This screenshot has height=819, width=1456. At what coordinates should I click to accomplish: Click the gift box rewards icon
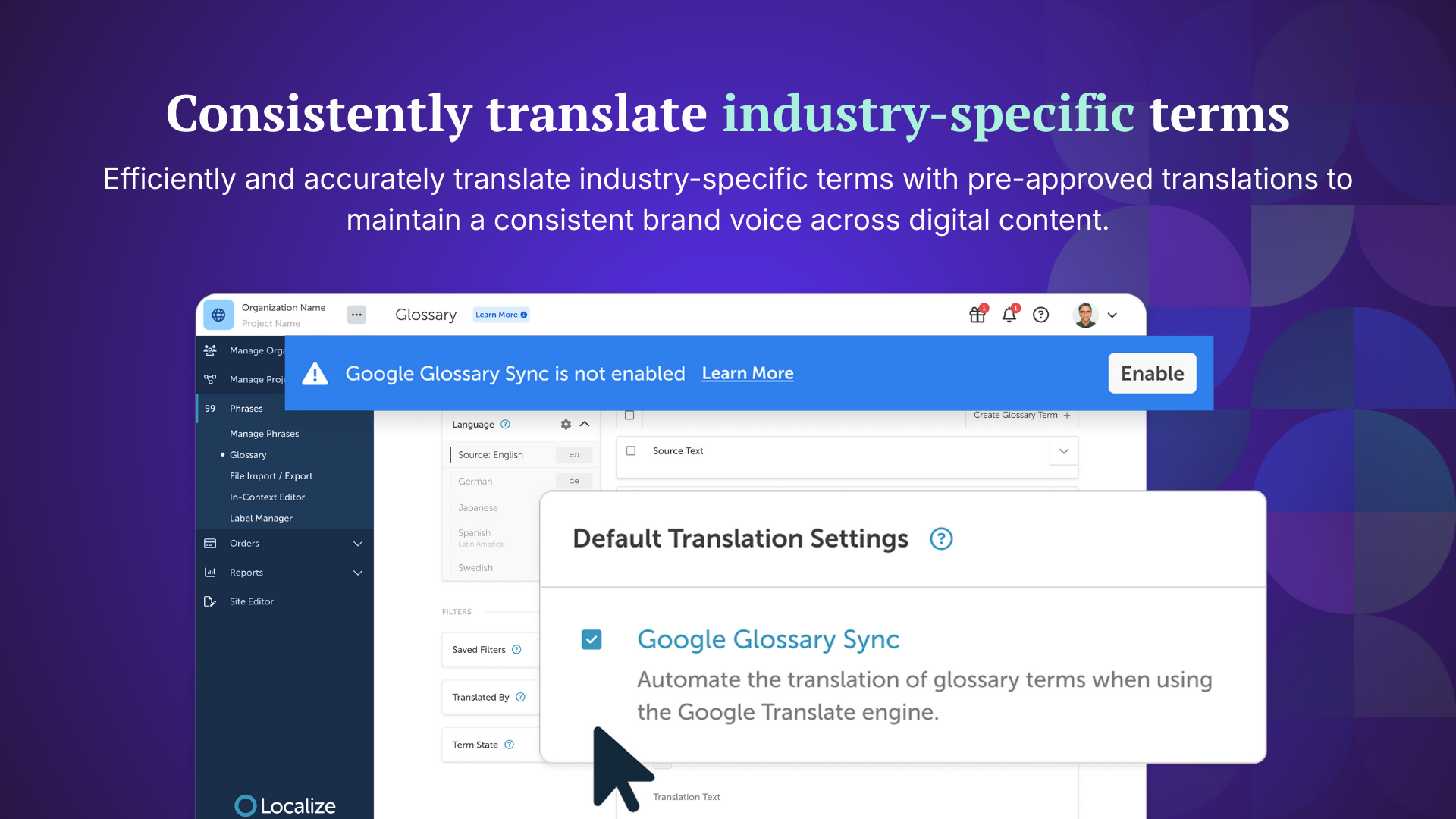(x=977, y=315)
